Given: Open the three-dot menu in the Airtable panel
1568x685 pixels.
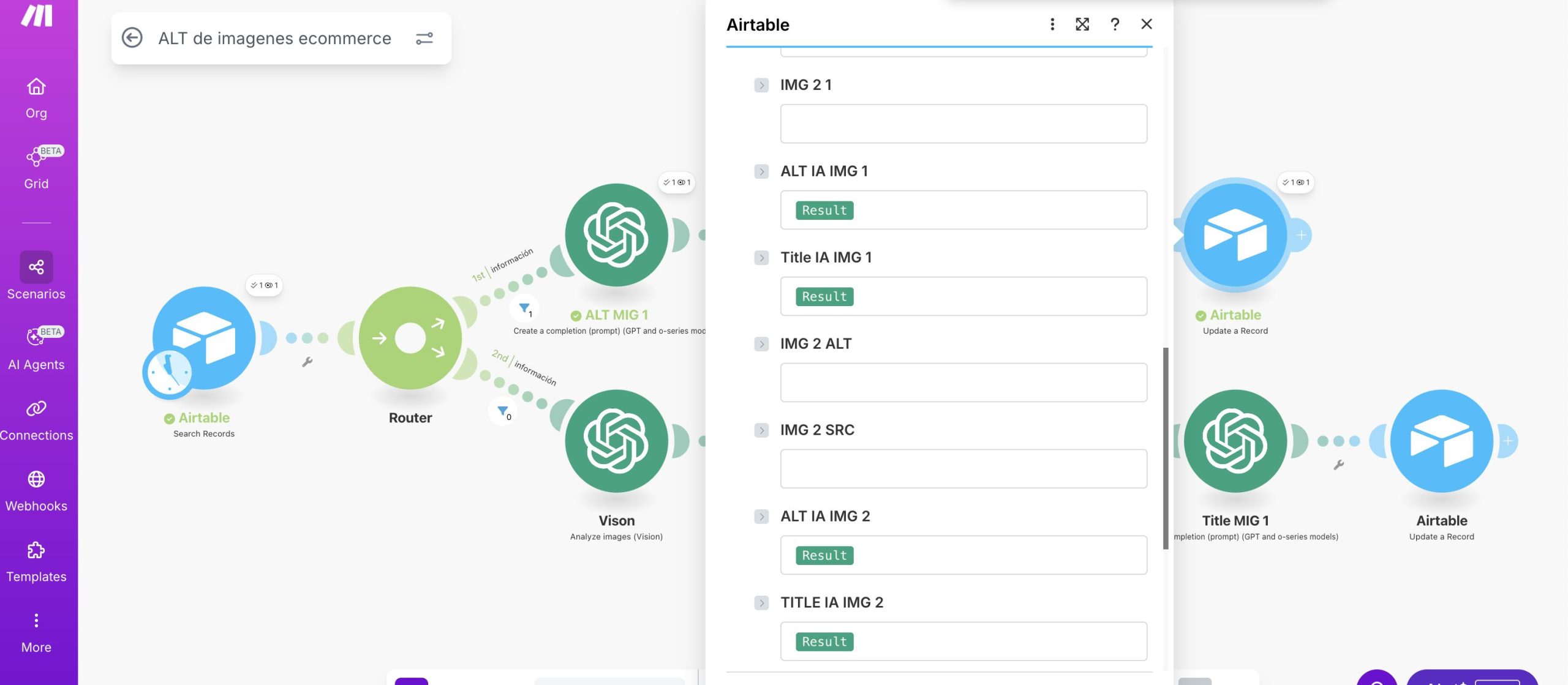Looking at the screenshot, I should coord(1052,24).
